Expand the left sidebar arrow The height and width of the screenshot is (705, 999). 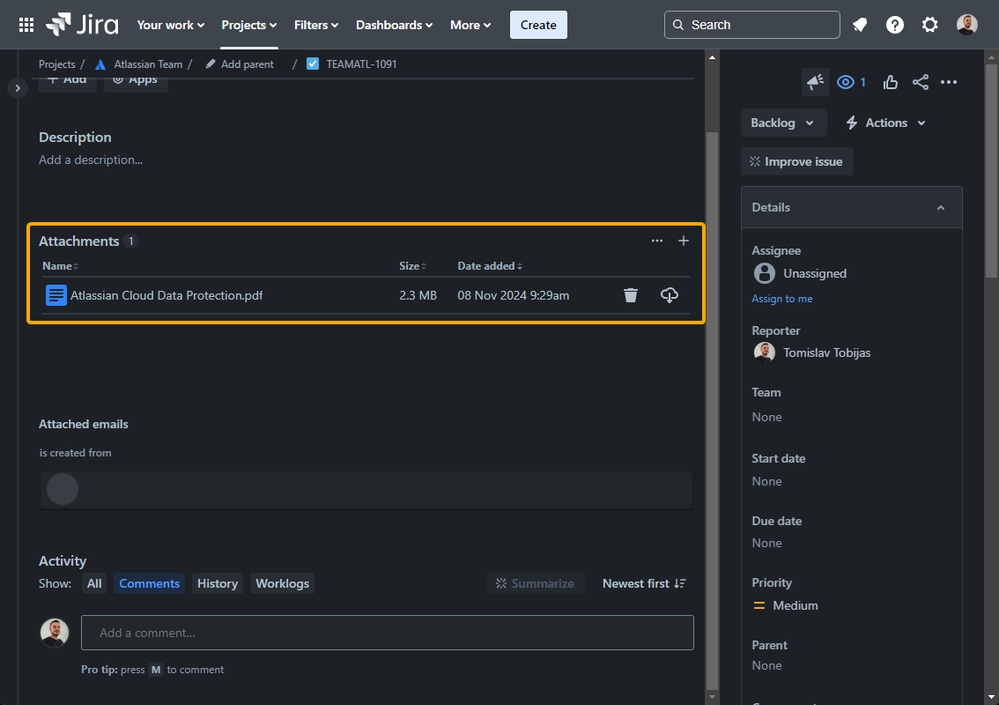point(18,88)
